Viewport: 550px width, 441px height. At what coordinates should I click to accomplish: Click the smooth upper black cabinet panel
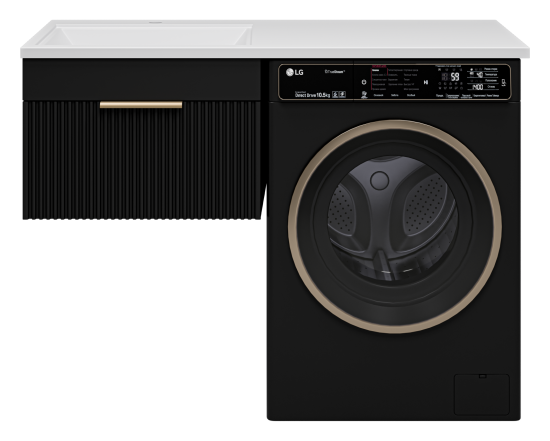(x=142, y=80)
